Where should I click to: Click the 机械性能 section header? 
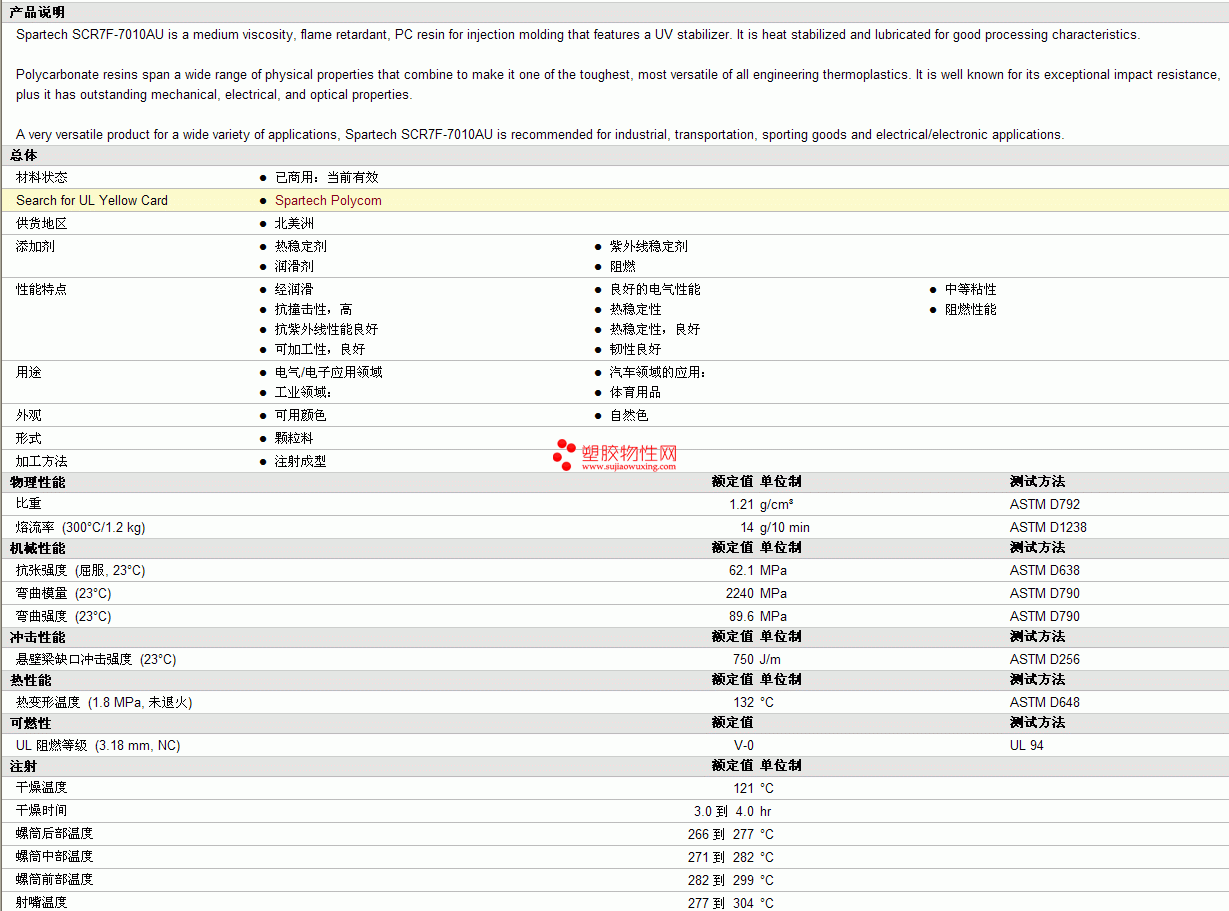pos(37,548)
